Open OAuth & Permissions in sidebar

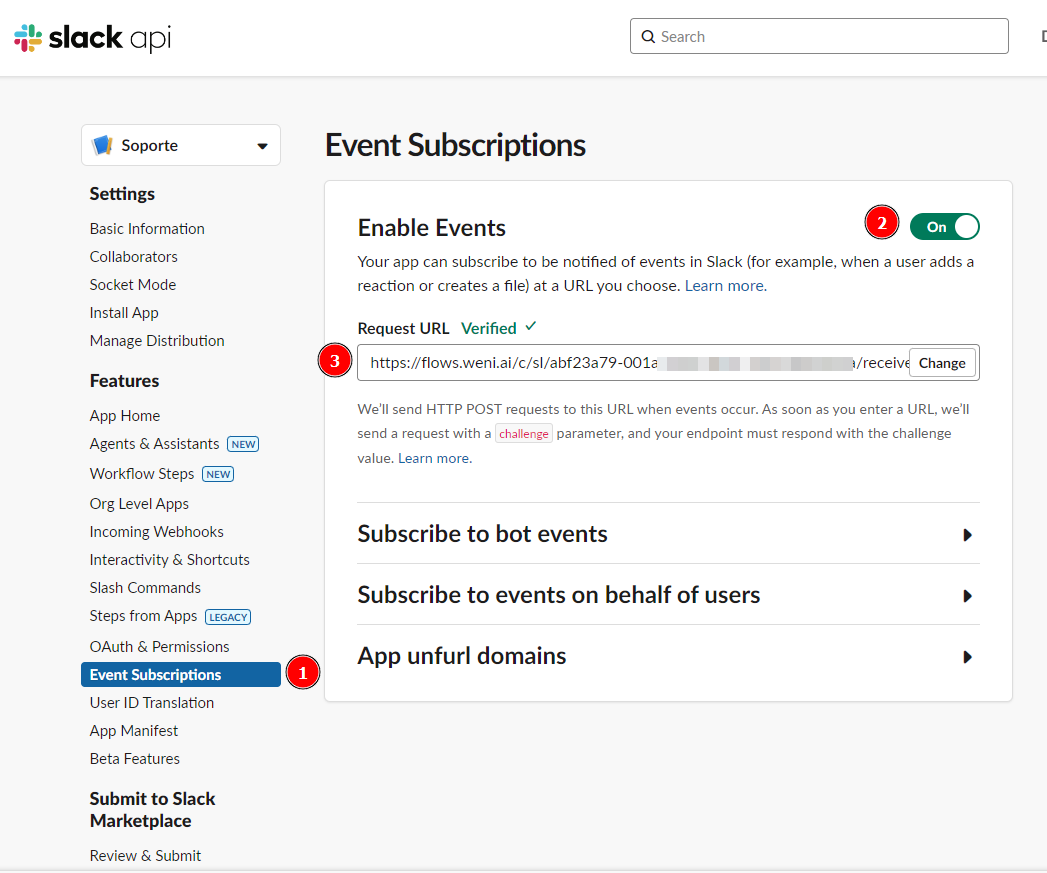pos(159,647)
